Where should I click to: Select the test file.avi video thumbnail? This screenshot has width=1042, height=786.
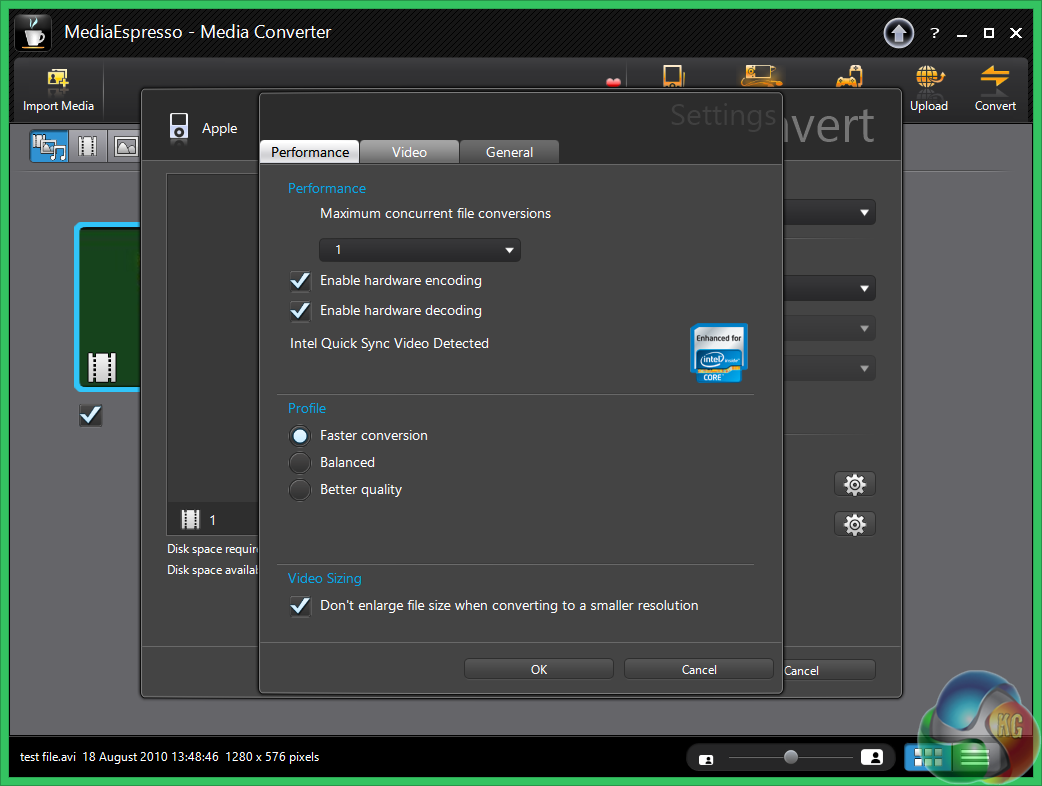pyautogui.click(x=108, y=308)
